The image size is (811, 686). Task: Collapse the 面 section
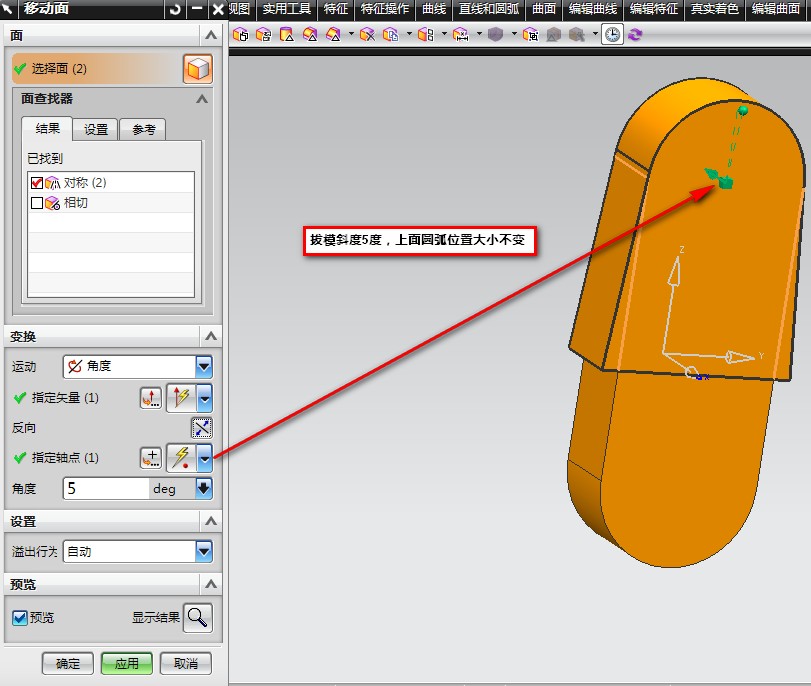pos(211,35)
